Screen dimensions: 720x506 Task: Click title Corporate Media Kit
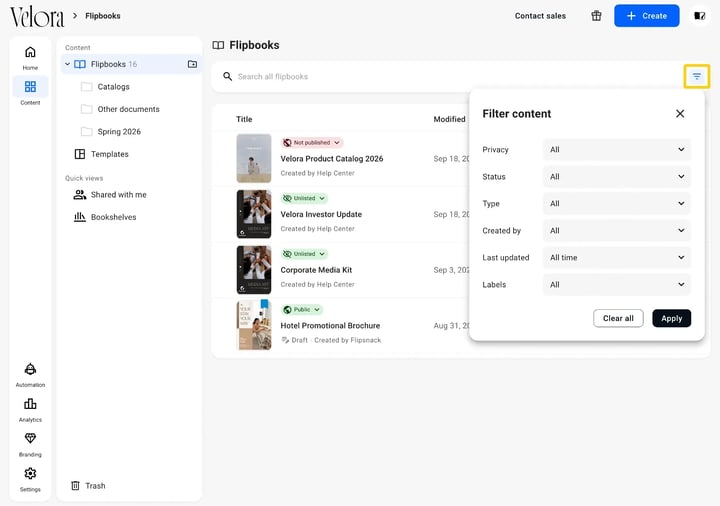(316, 270)
